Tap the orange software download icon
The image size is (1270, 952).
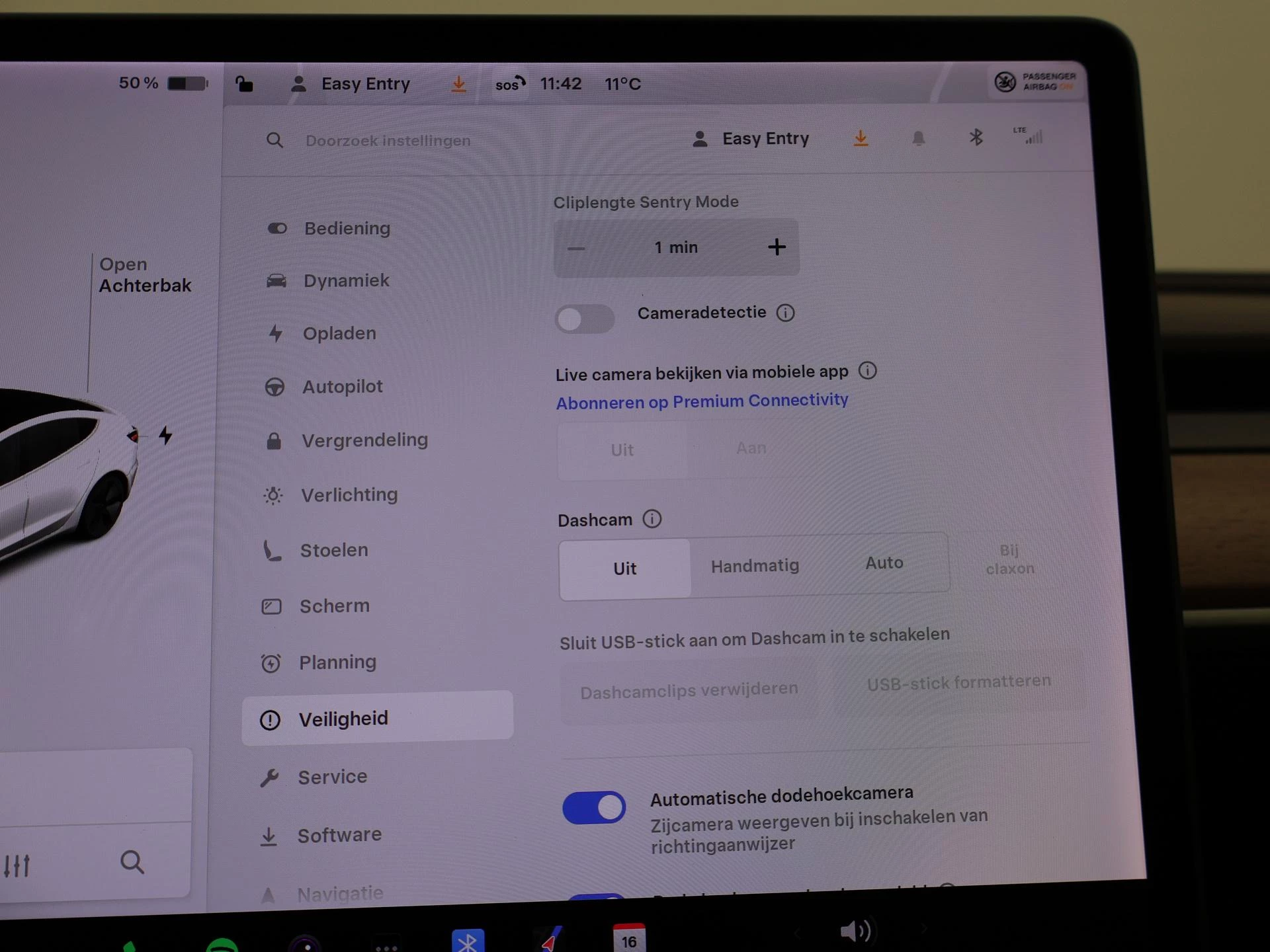861,138
